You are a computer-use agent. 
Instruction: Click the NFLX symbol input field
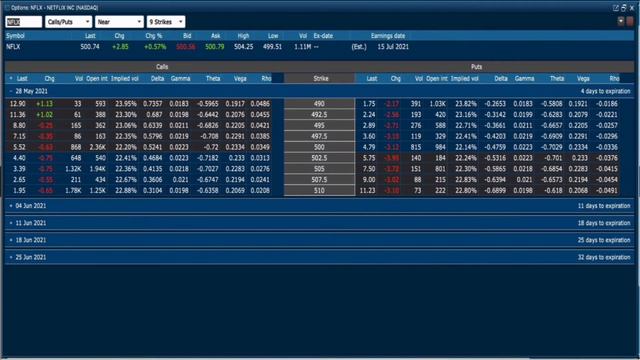(x=23, y=22)
